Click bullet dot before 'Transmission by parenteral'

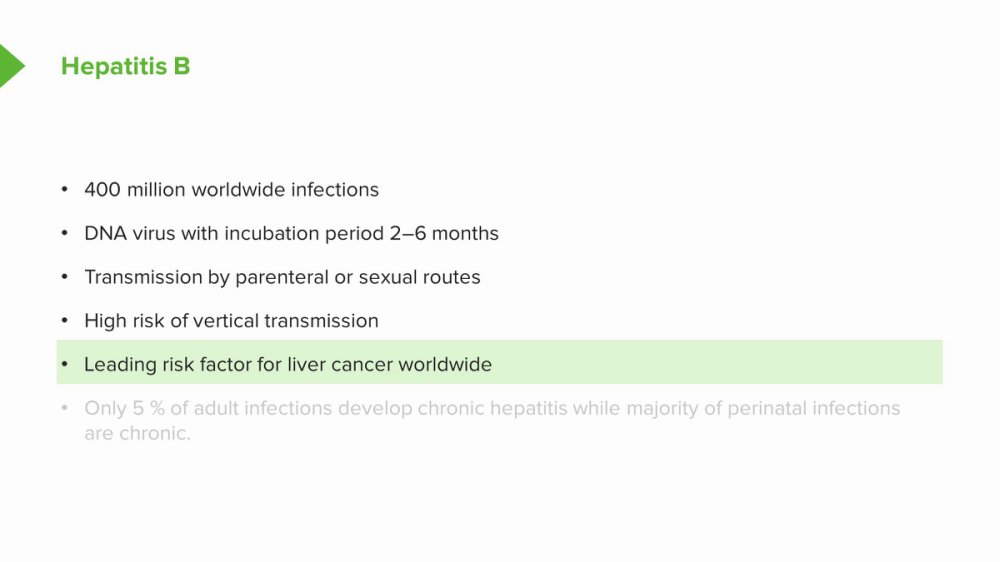[64, 277]
